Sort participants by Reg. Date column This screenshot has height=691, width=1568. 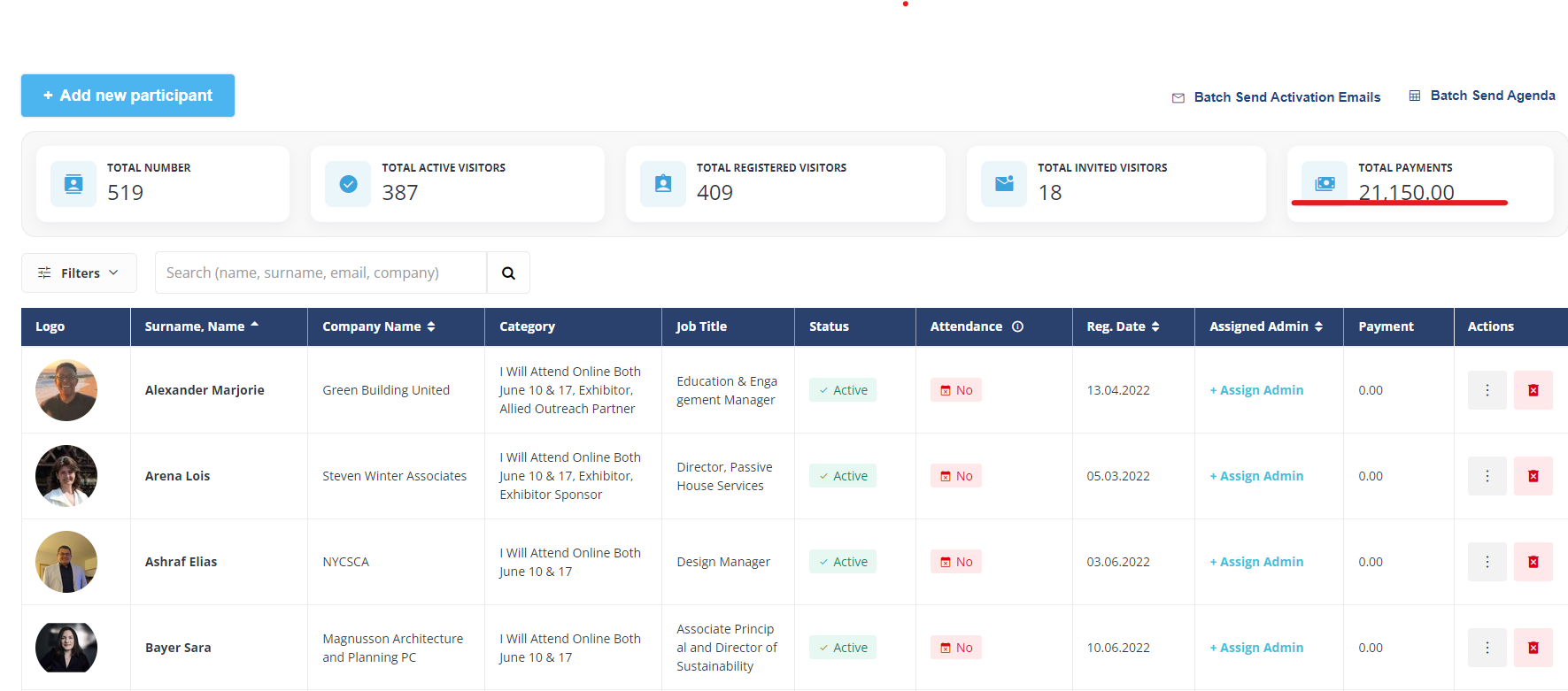[1123, 326]
